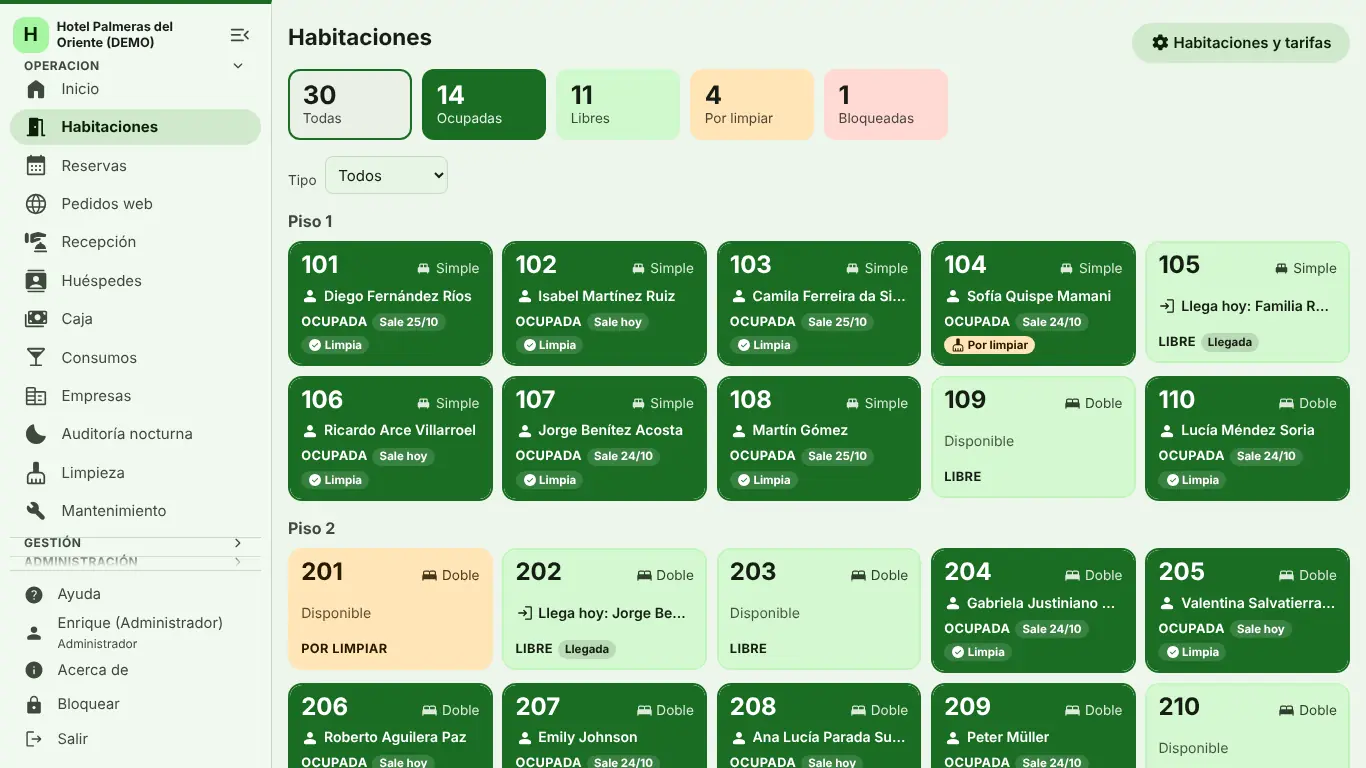Viewport: 1366px width, 768px height.
Task: Click the Bloquear padlock icon
Action: (34, 704)
